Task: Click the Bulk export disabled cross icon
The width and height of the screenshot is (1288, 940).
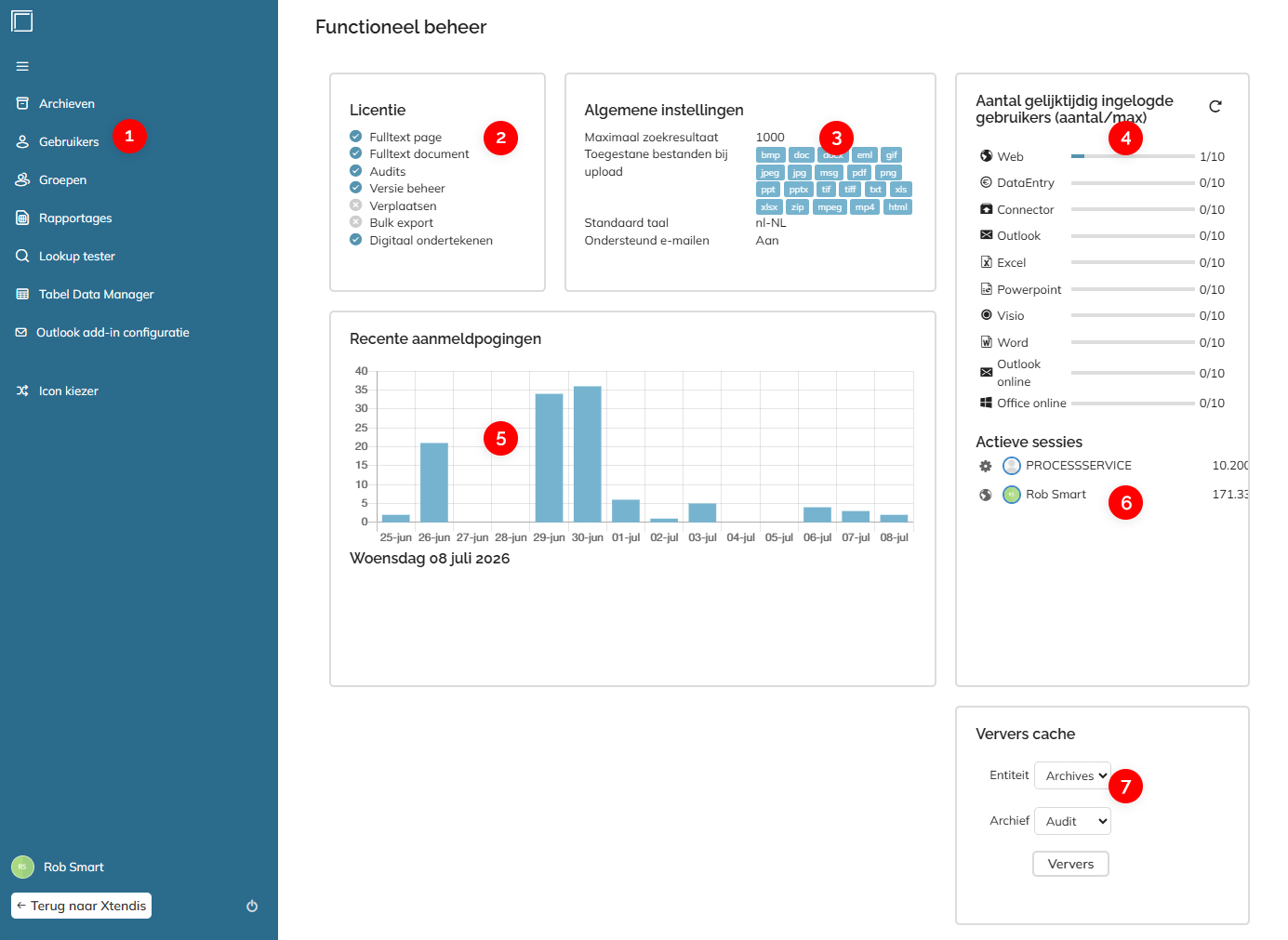Action: pyautogui.click(x=355, y=222)
